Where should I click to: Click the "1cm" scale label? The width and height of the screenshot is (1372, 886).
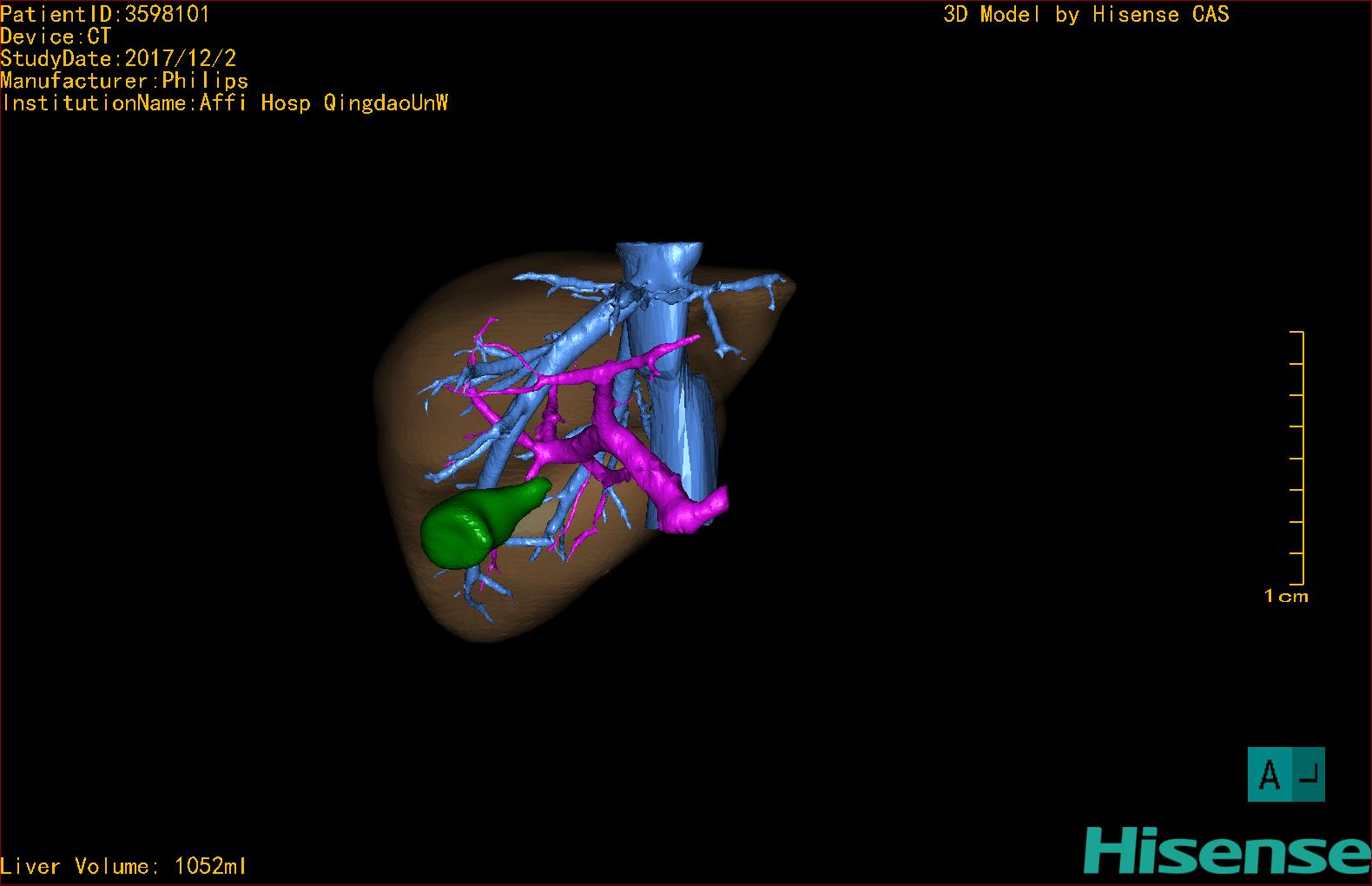[x=1286, y=596]
